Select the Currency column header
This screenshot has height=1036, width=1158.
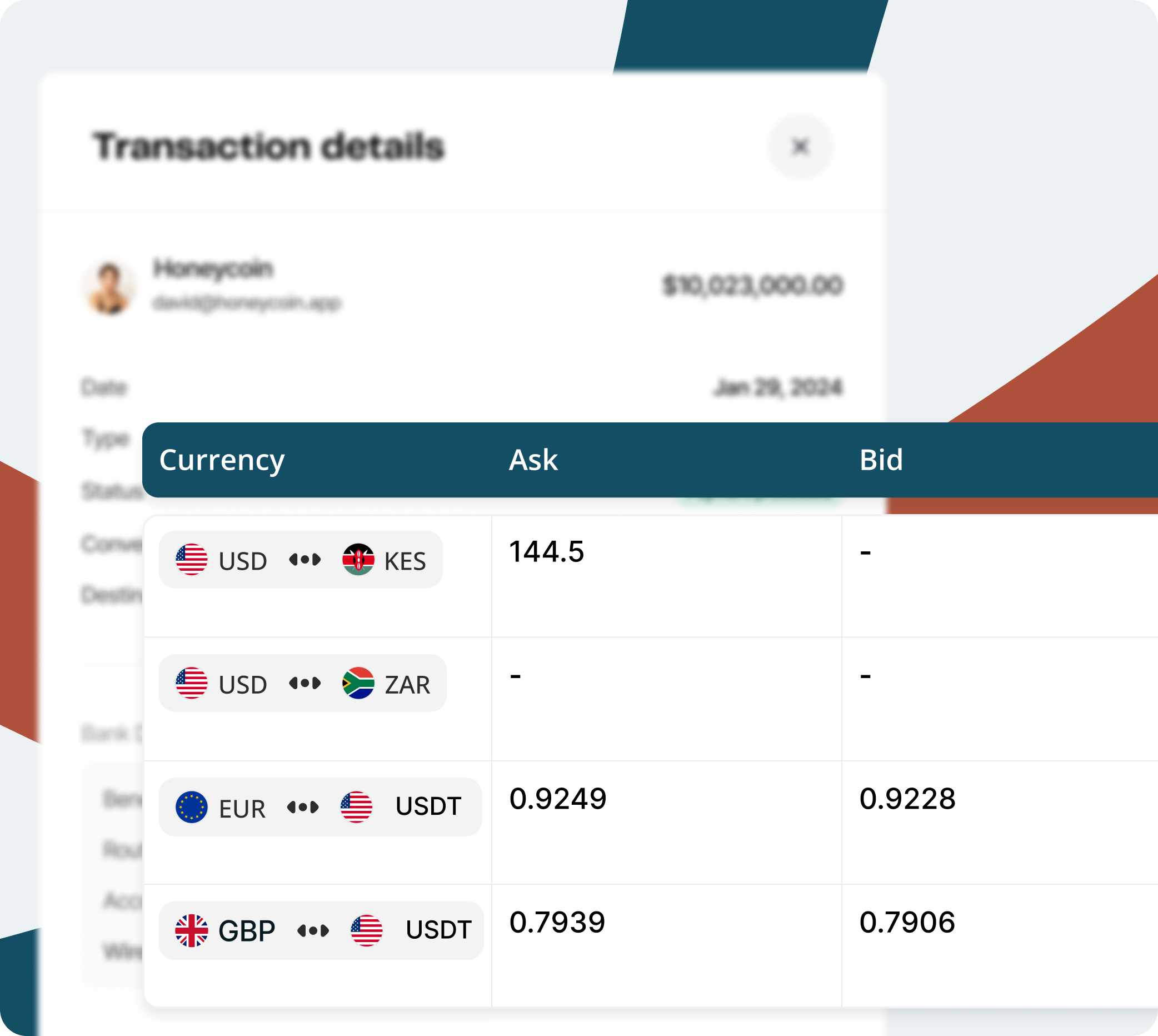point(221,460)
